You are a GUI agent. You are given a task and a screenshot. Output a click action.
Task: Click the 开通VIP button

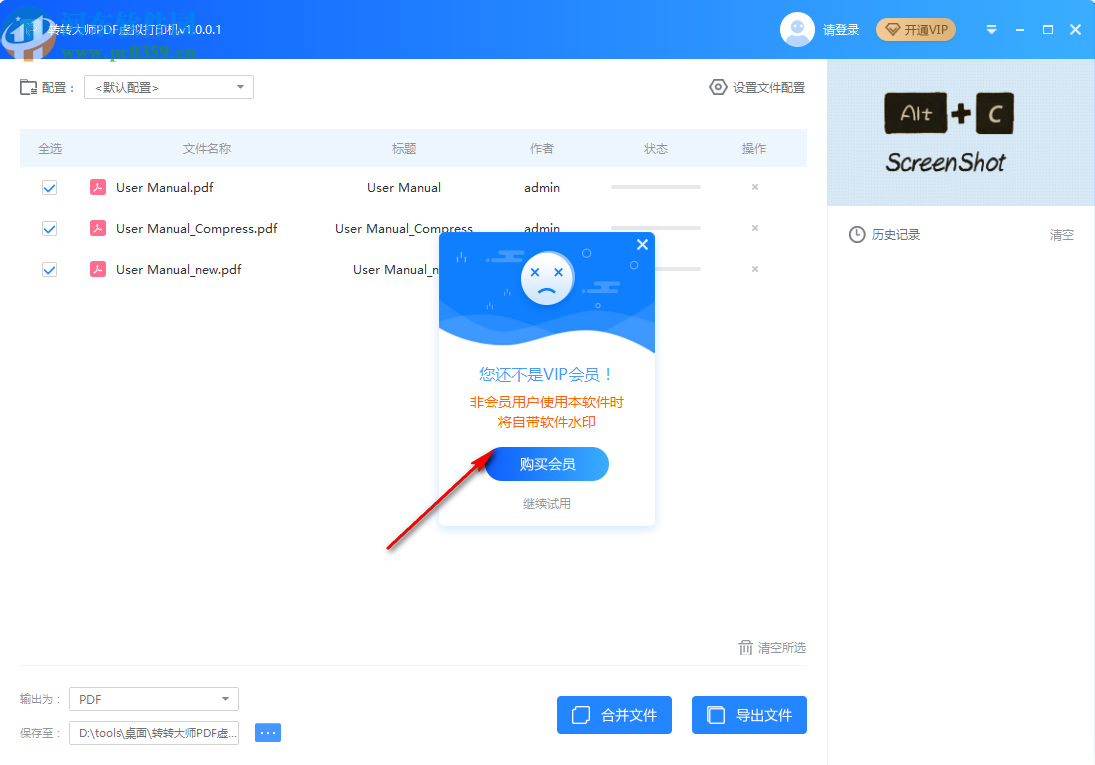tap(916, 29)
